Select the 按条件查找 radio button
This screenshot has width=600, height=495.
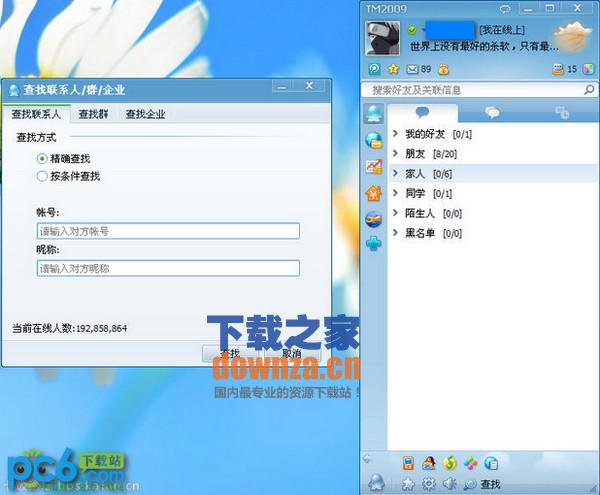(x=42, y=176)
